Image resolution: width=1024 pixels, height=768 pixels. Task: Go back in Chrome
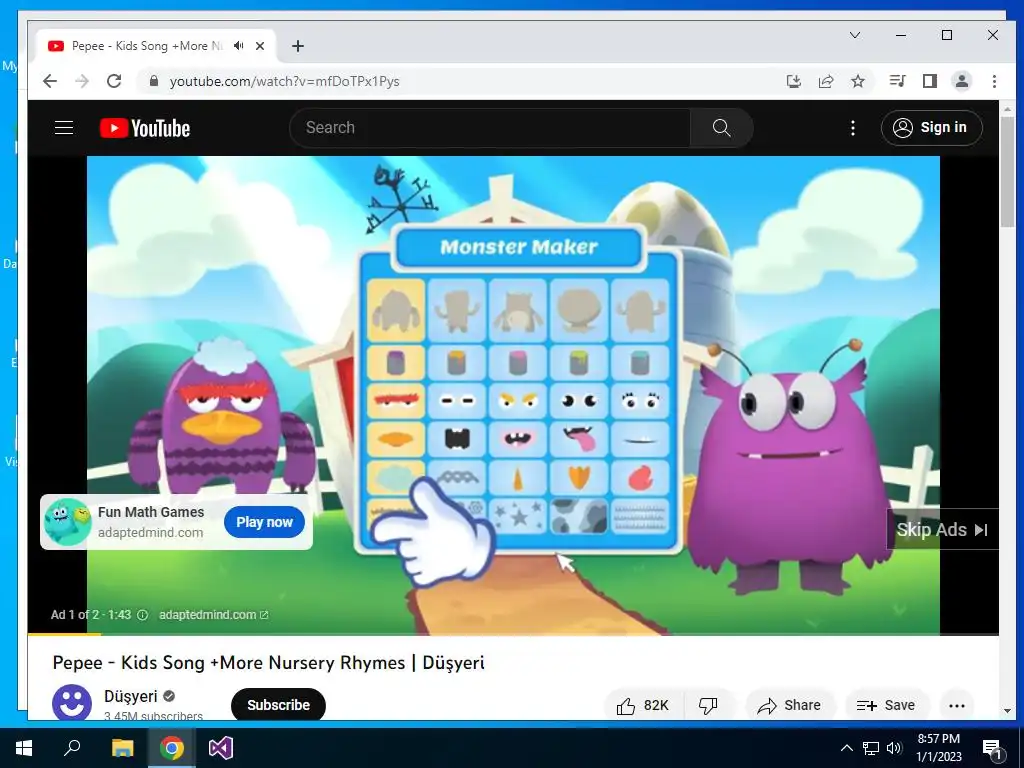[x=50, y=81]
